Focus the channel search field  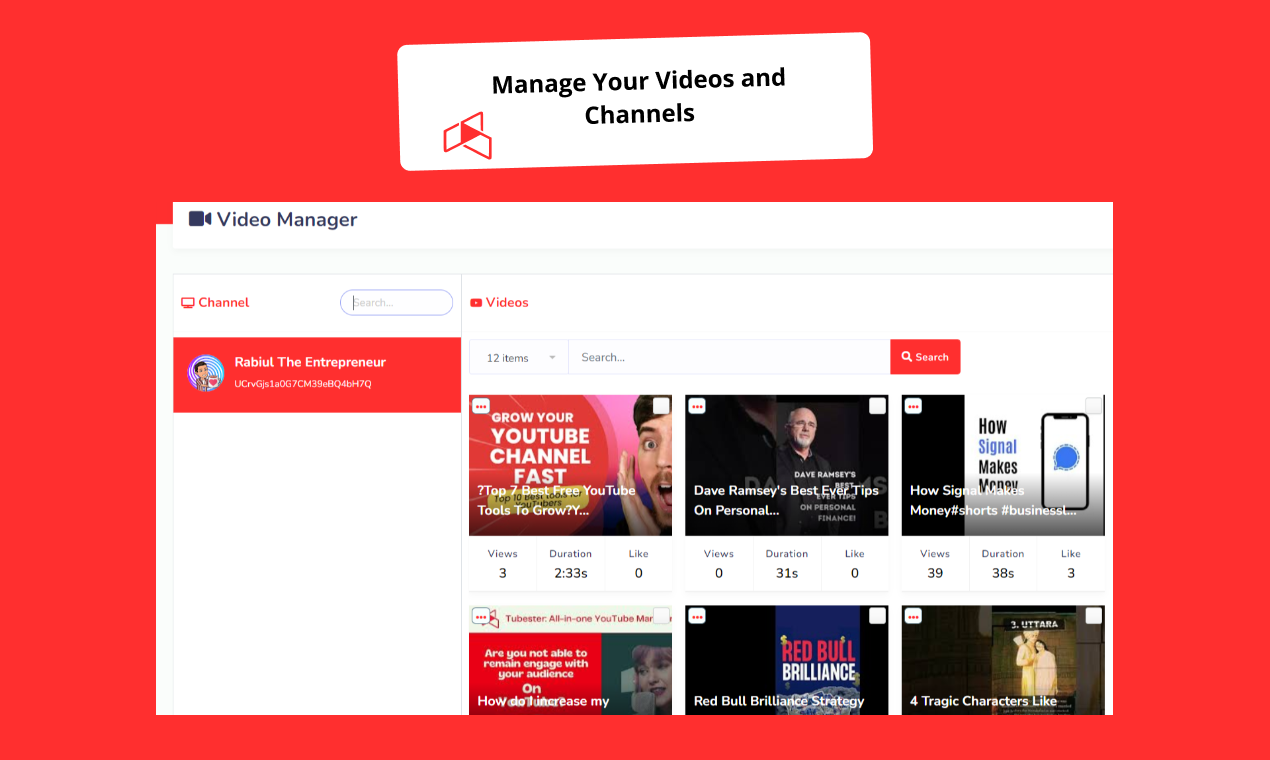pos(396,303)
